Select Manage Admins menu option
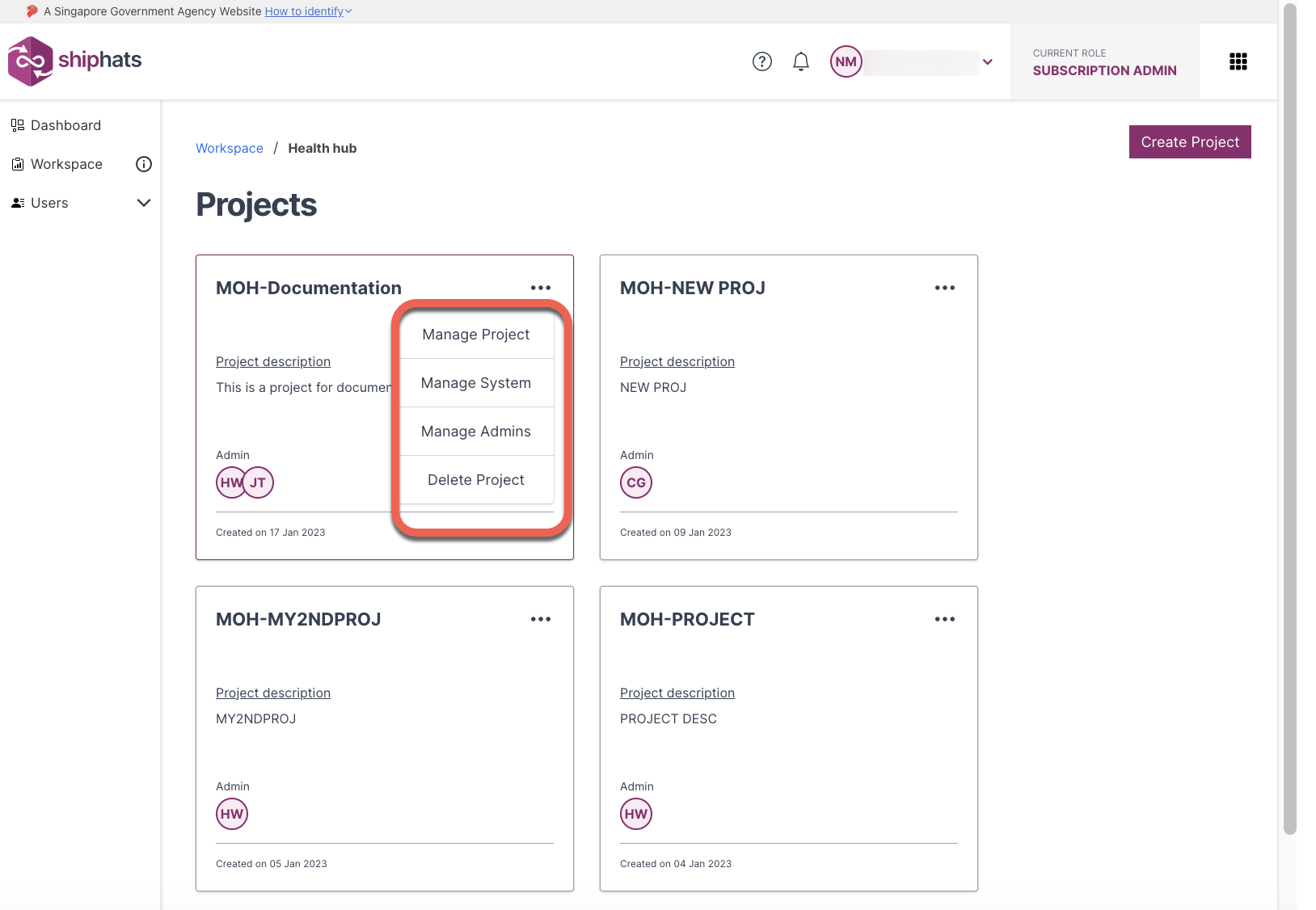The height and width of the screenshot is (910, 1316). (476, 432)
